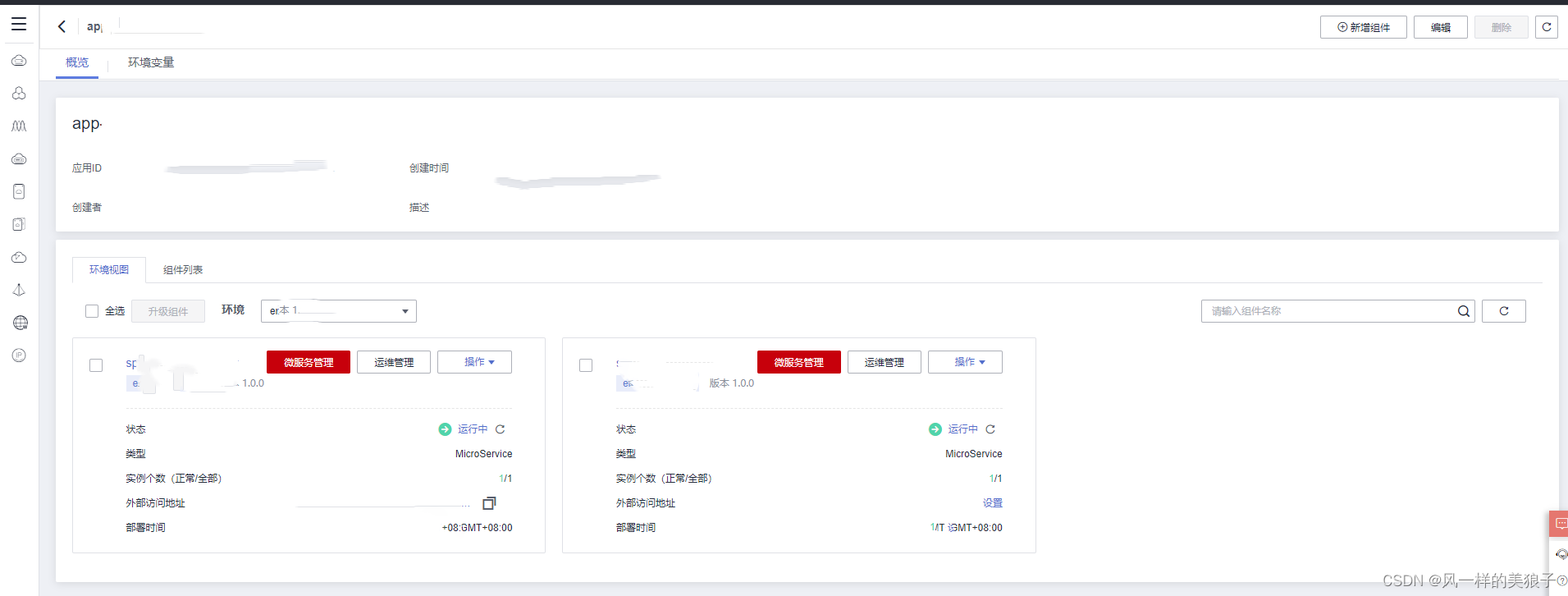This screenshot has width=1568, height=596.
Task: Click the customer service headset icon
Action: point(1560,554)
